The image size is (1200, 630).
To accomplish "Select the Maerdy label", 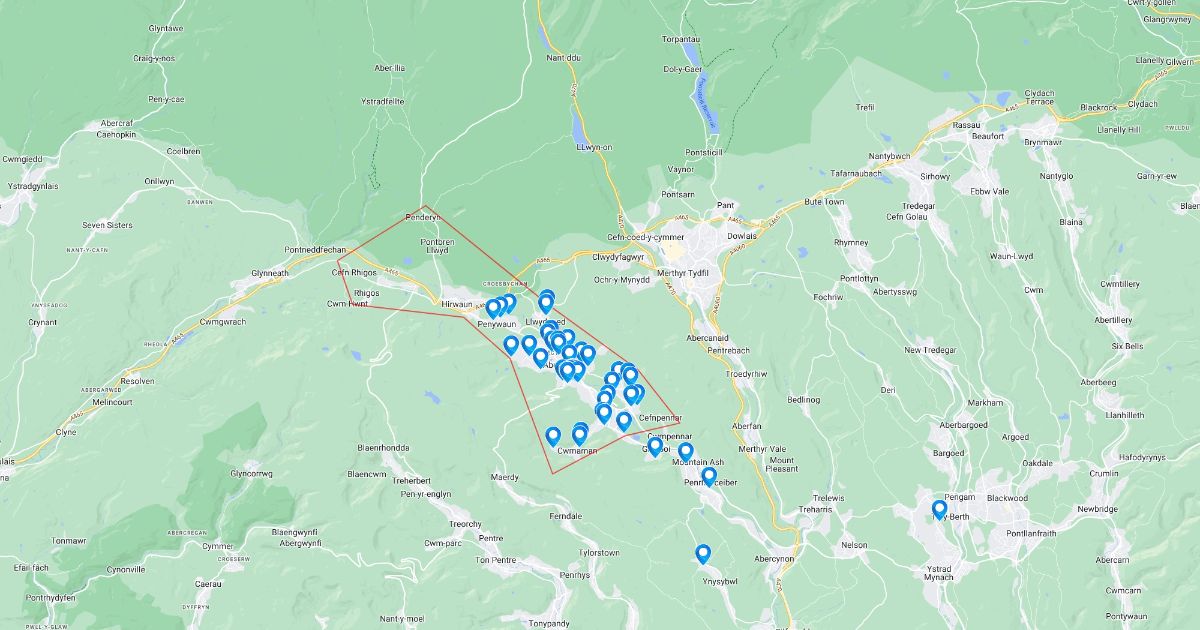I will coord(505,478).
